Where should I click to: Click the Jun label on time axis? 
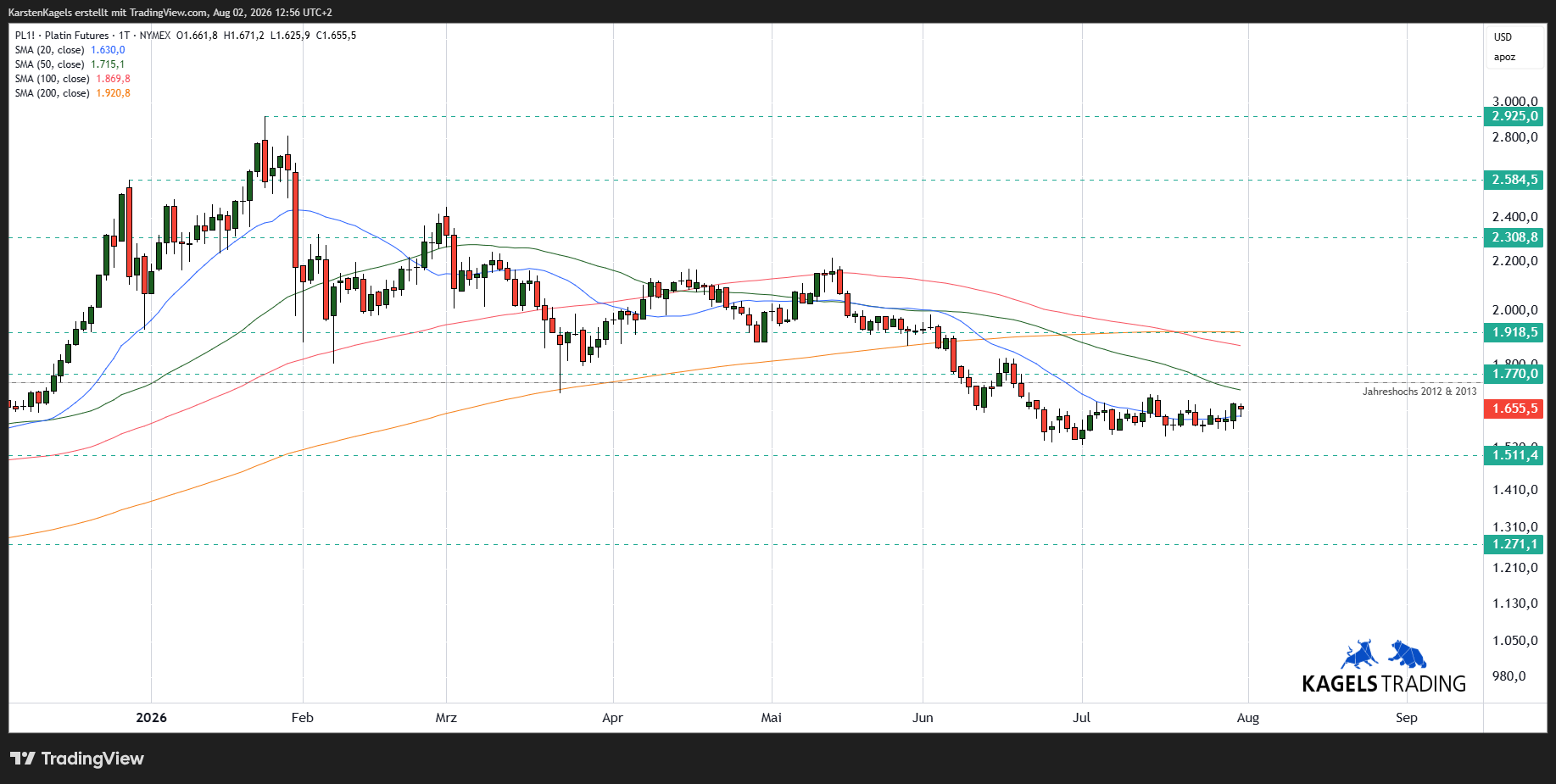923,718
